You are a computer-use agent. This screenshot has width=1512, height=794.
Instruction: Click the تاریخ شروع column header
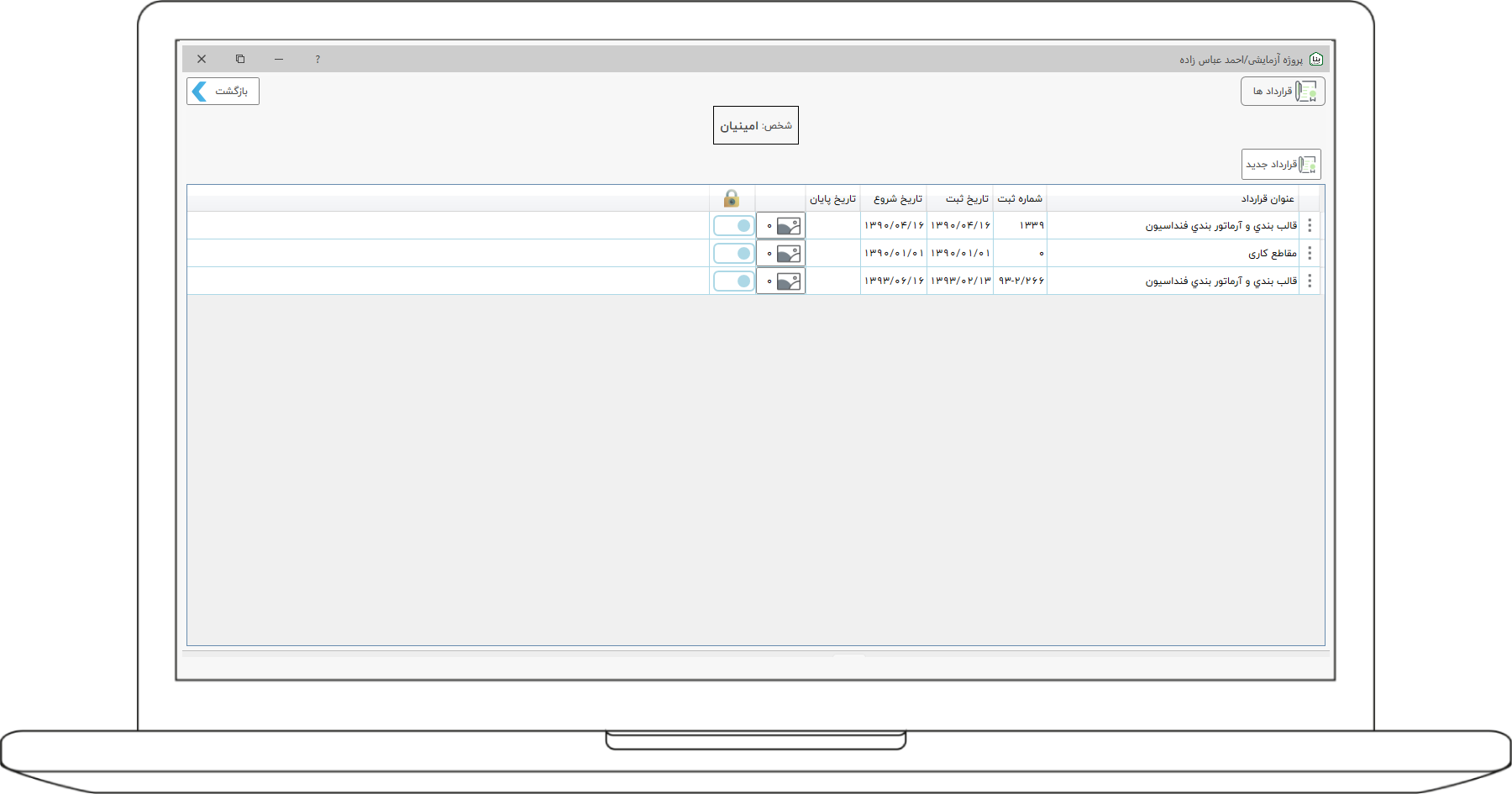[897, 198]
